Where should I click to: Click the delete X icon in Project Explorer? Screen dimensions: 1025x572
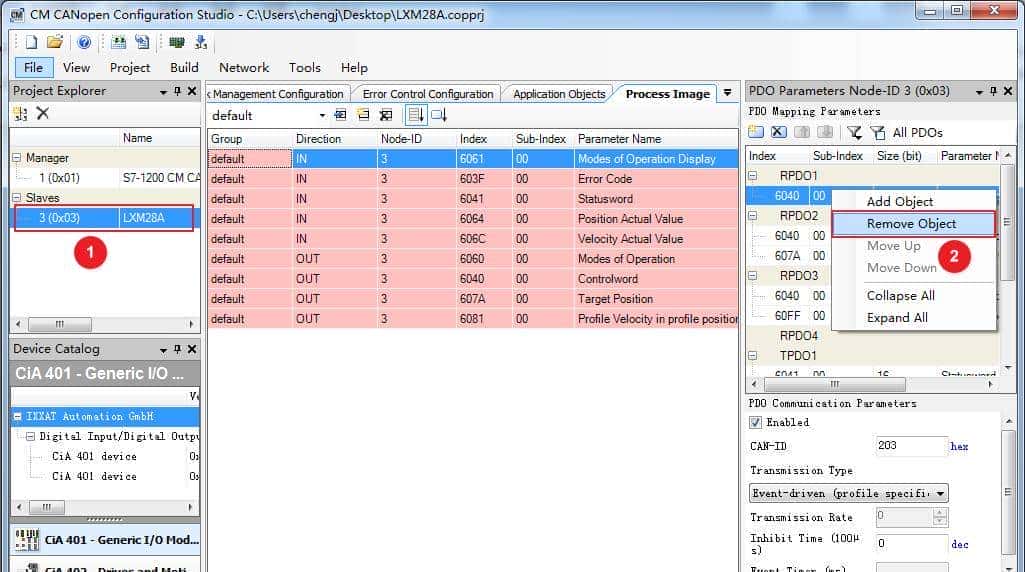pyautogui.click(x=43, y=114)
